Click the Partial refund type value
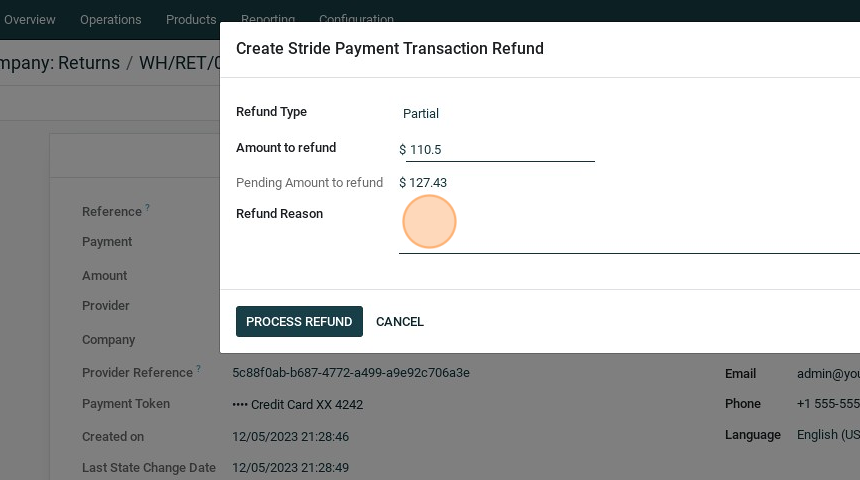This screenshot has height=480, width=860. click(x=421, y=114)
